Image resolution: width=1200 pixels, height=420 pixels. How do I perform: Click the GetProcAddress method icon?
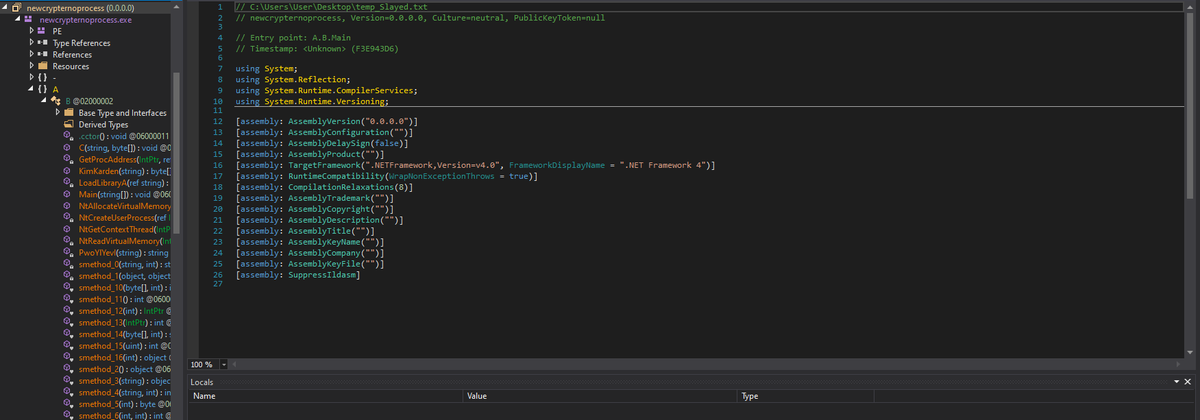[x=70, y=159]
